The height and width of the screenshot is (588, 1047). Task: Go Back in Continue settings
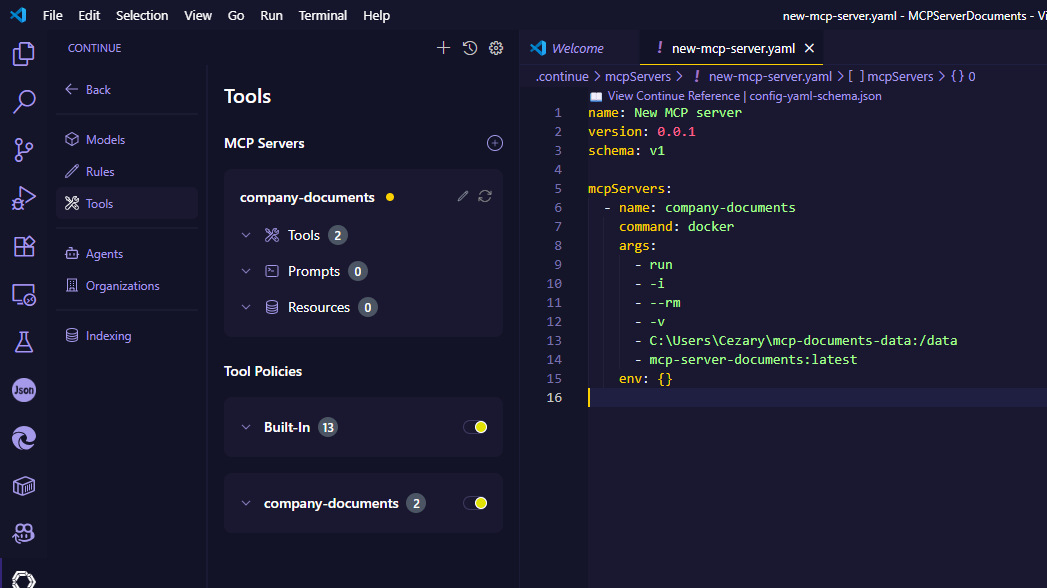pyautogui.click(x=88, y=89)
